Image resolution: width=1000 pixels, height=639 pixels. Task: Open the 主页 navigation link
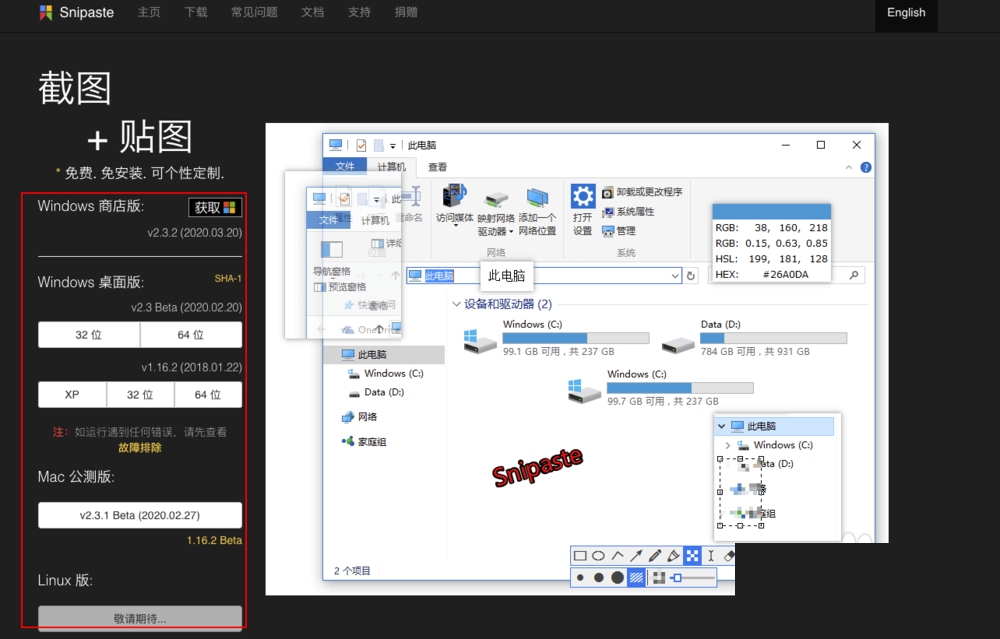[x=149, y=12]
